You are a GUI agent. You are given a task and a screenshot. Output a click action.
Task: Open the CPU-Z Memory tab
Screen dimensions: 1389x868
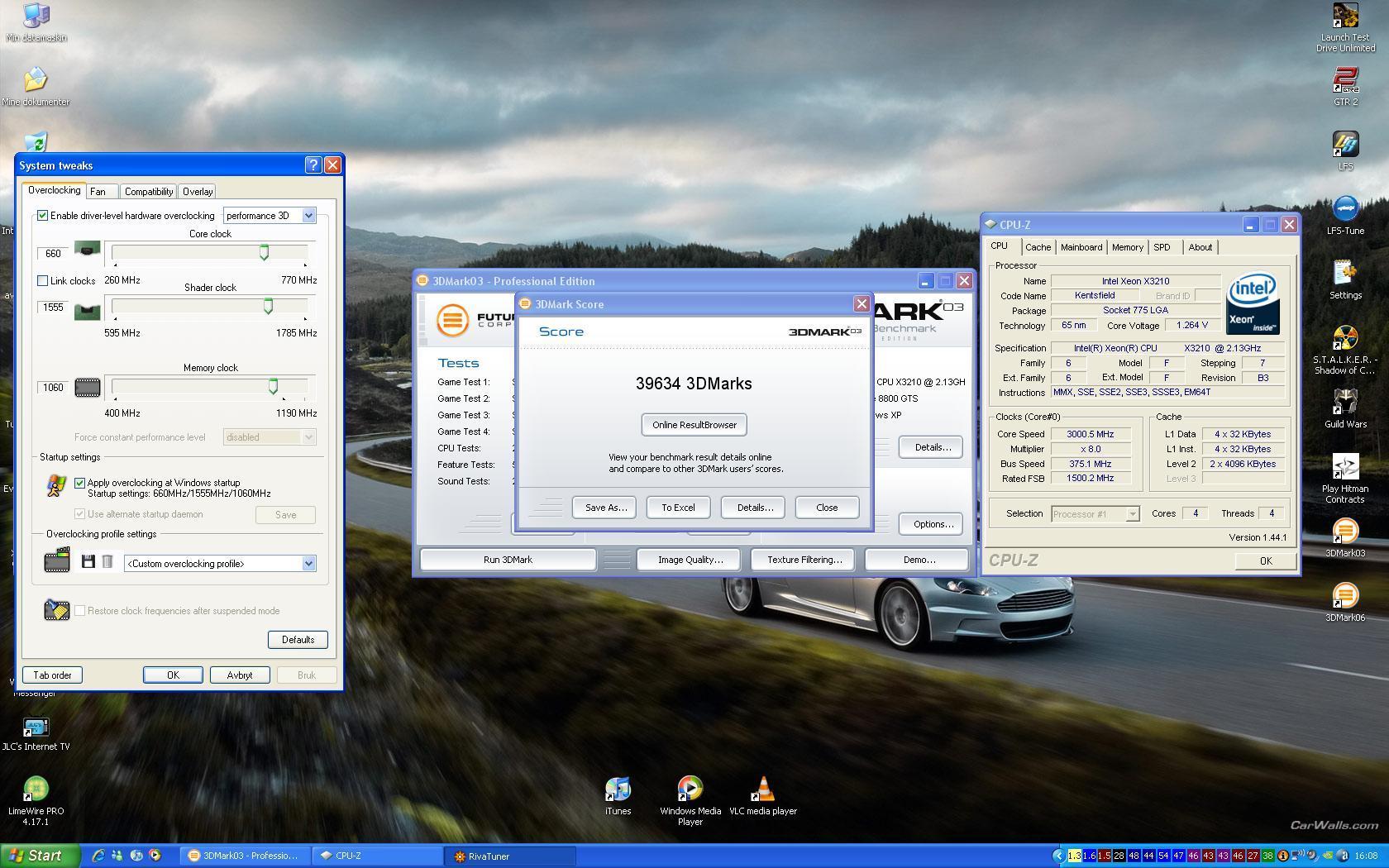click(x=1127, y=247)
